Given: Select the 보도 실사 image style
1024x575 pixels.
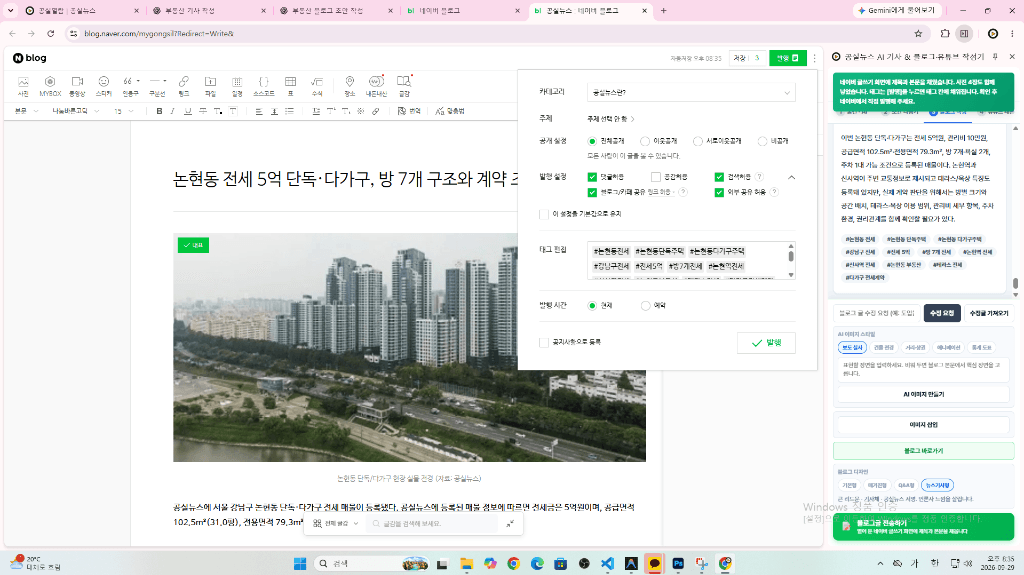Looking at the screenshot, I should point(852,348).
